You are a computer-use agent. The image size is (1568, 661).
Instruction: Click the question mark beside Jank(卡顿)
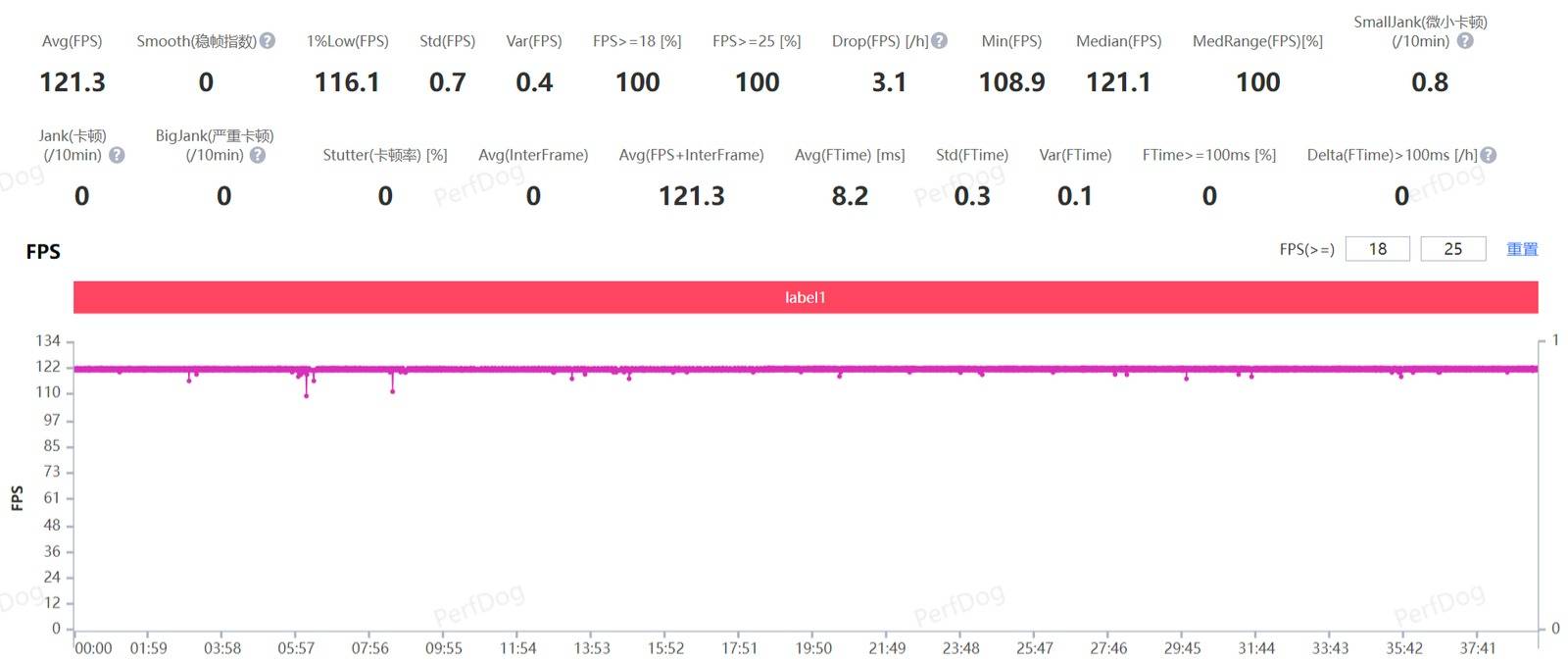click(117, 155)
